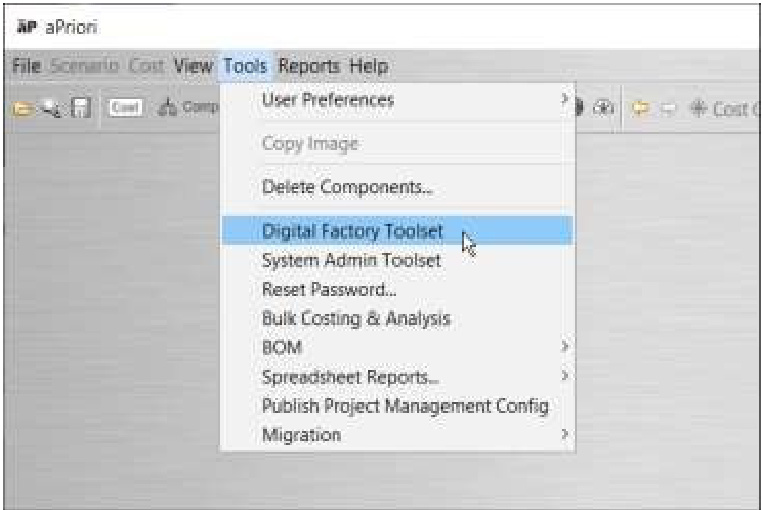Click the open folder toolbar icon
Screen dimensions: 762x510
tap(21, 108)
